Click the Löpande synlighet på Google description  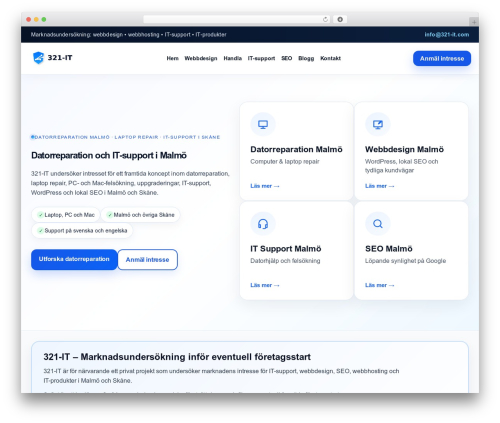tap(405, 261)
